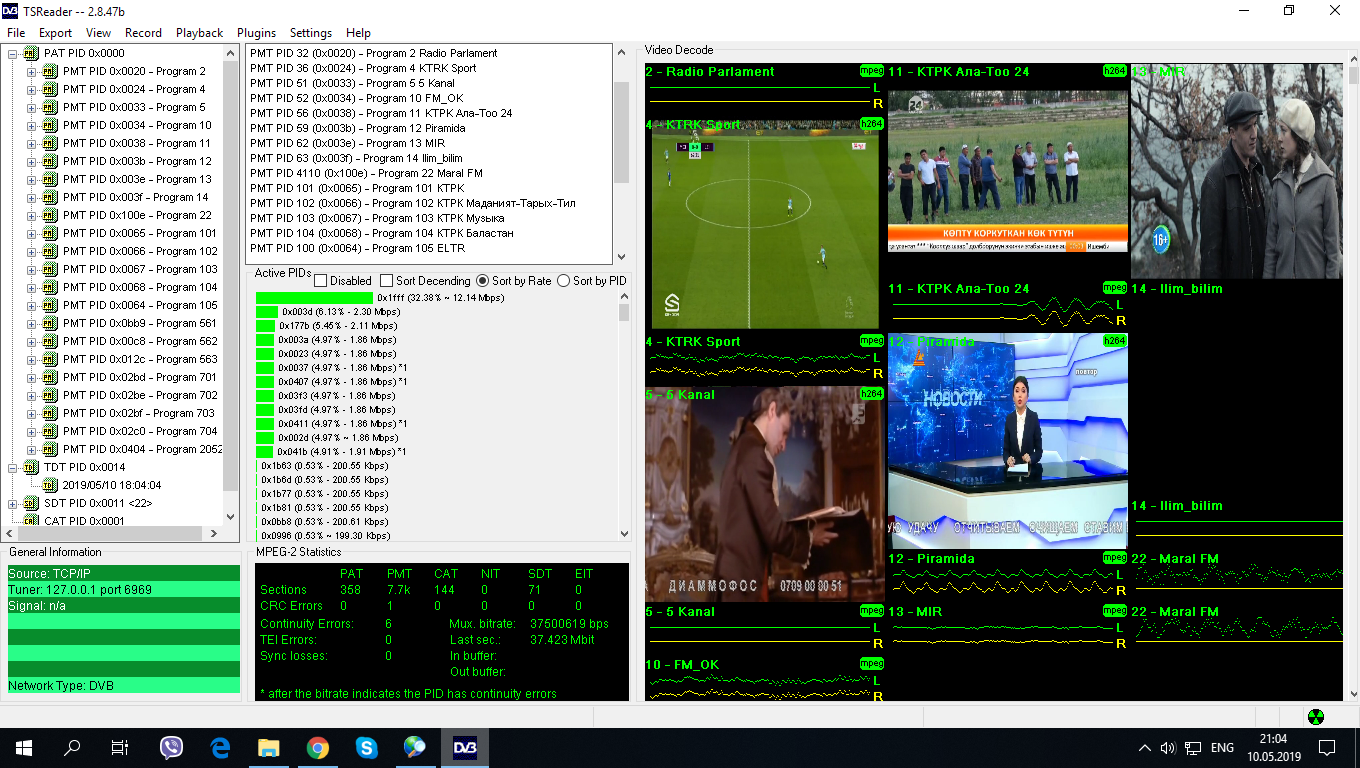
Task: Open the File menu
Action: pyautogui.click(x=16, y=33)
